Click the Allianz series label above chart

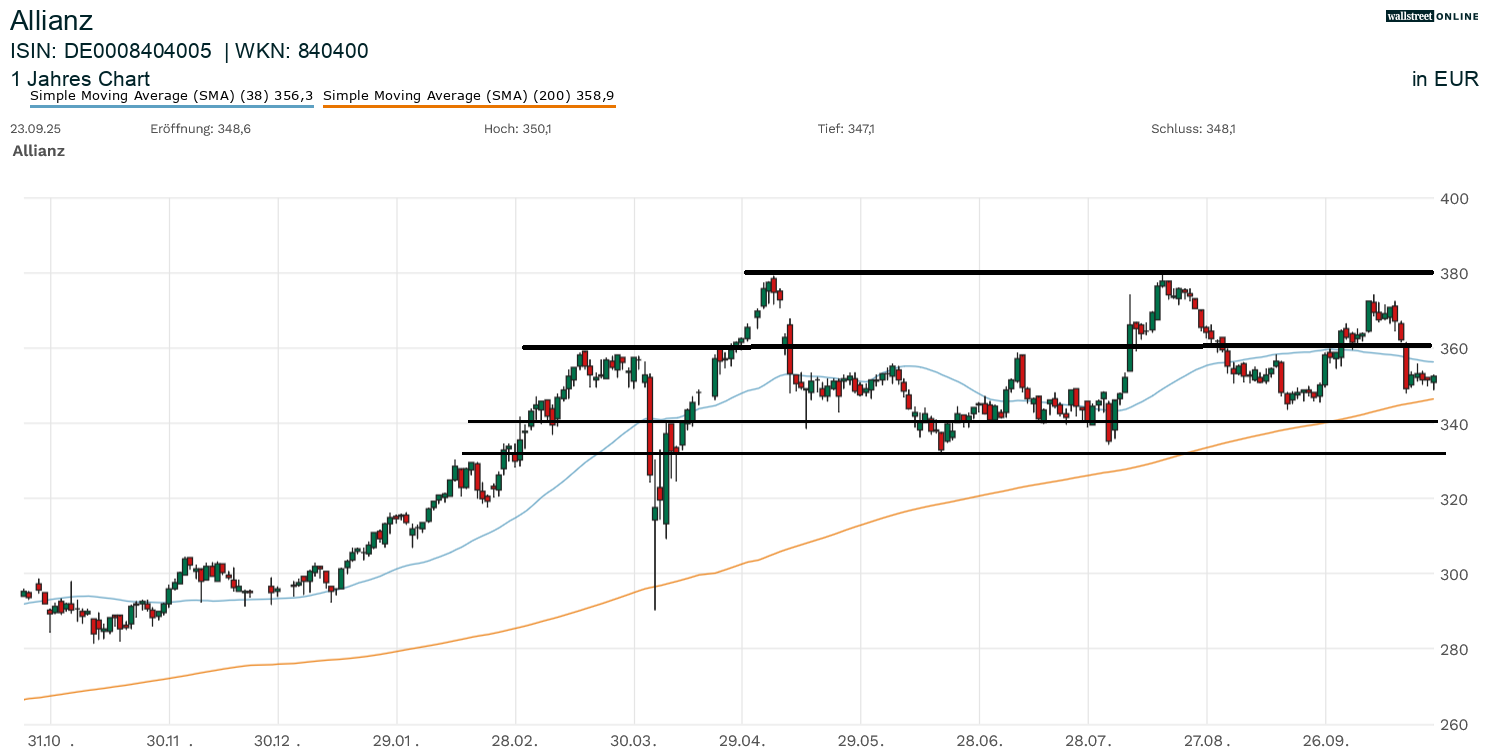pos(38,151)
